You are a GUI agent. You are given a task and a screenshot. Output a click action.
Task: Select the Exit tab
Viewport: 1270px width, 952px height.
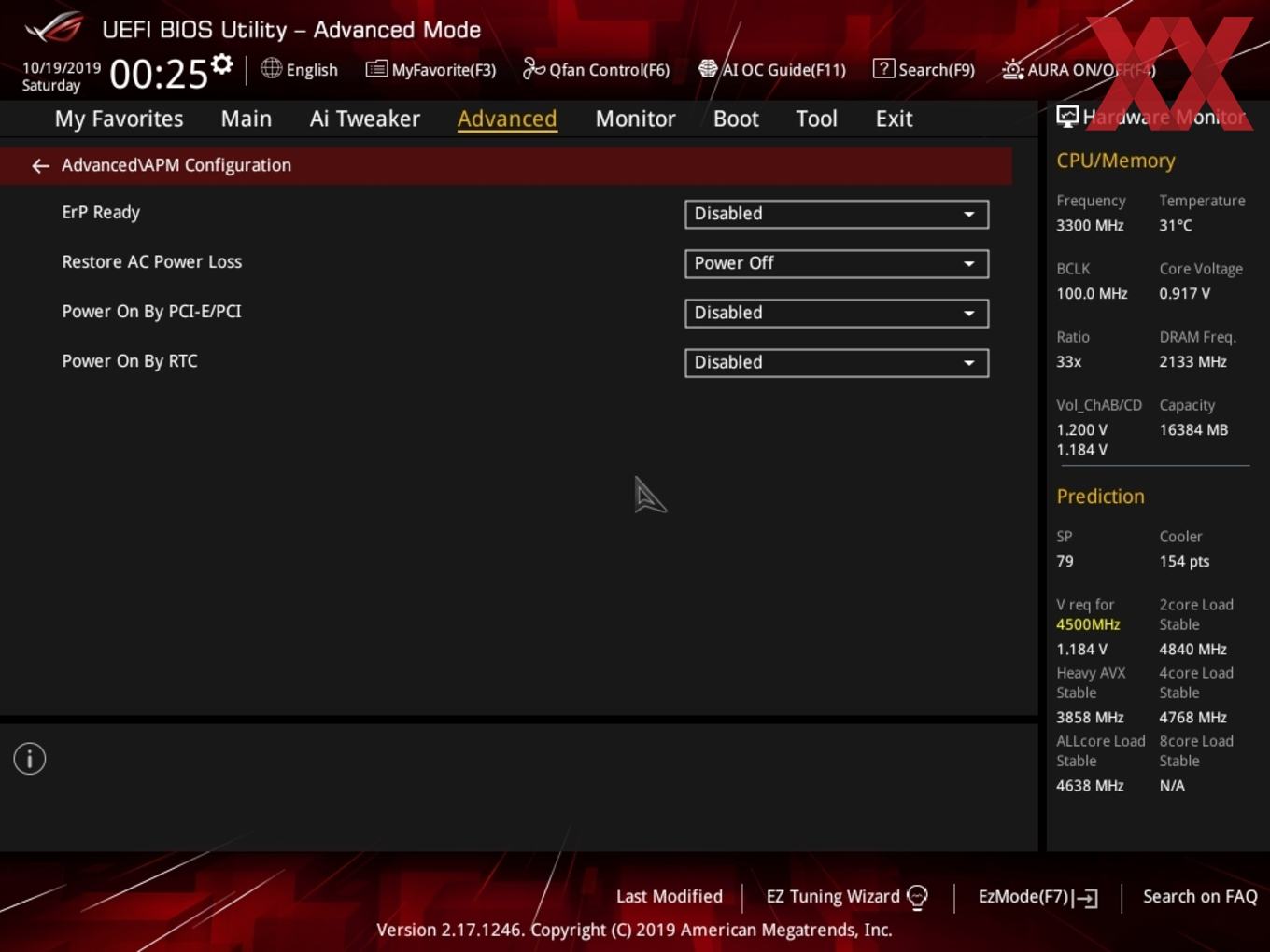point(895,119)
